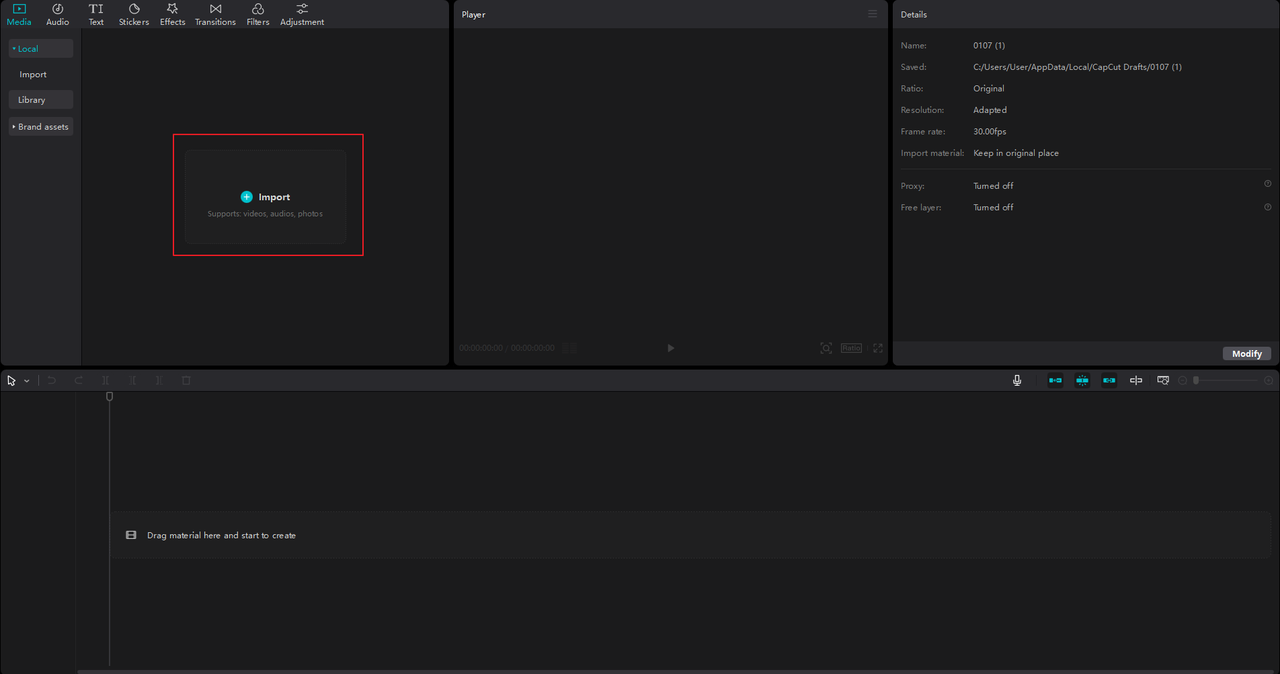This screenshot has height=674, width=1280.
Task: Open the Filters tab
Action: click(x=258, y=14)
